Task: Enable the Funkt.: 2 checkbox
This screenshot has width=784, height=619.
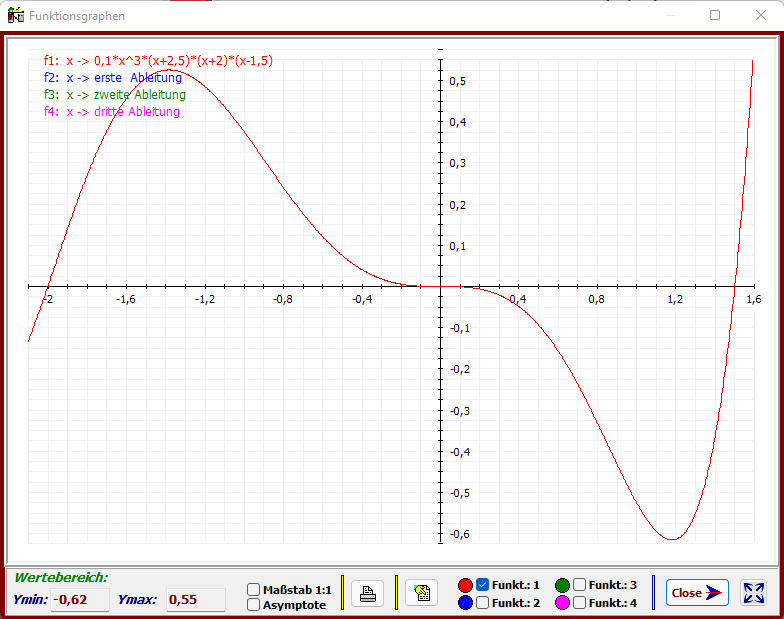Action: point(483,603)
